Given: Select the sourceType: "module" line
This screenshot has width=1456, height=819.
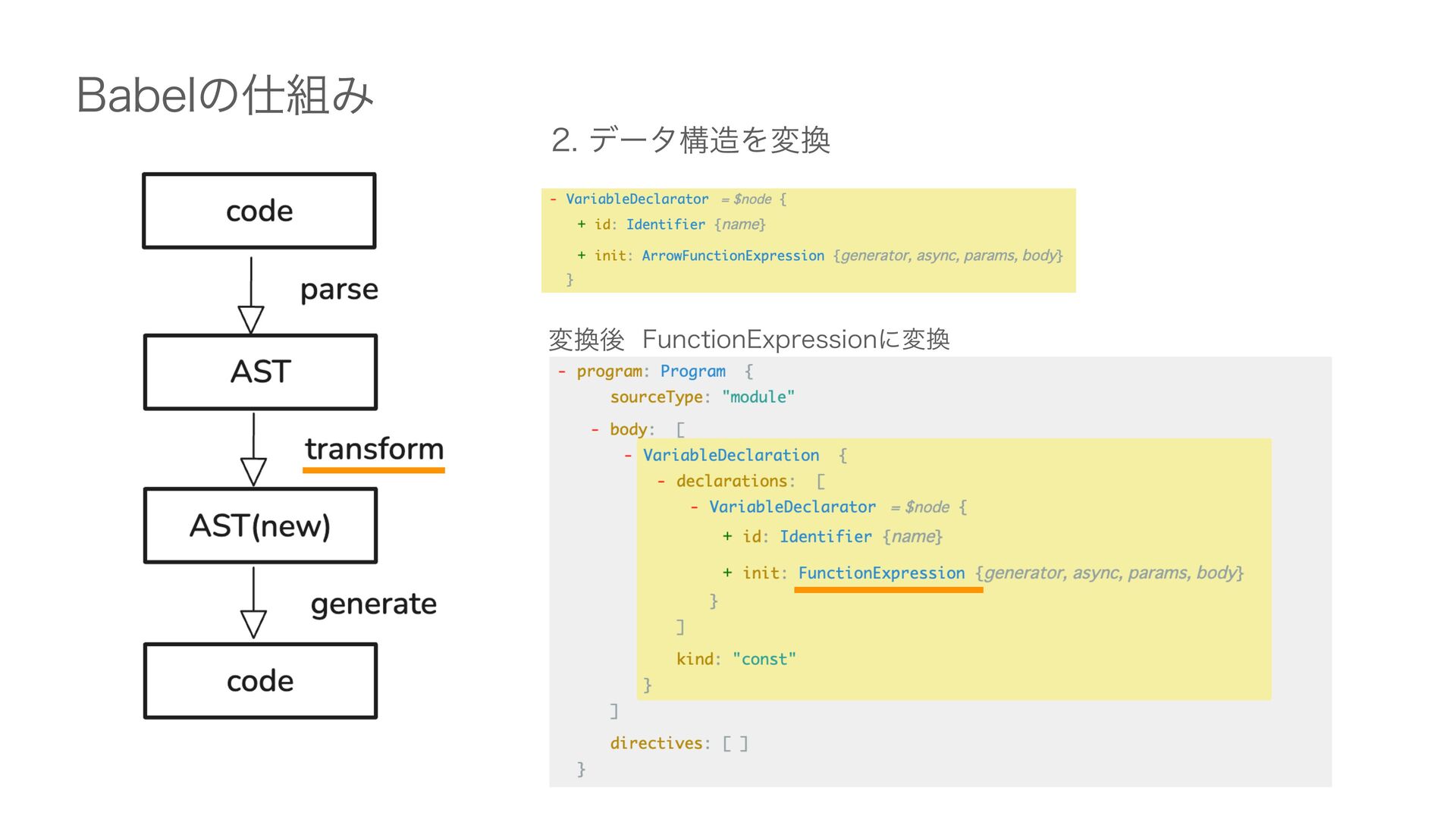Looking at the screenshot, I should tap(702, 397).
